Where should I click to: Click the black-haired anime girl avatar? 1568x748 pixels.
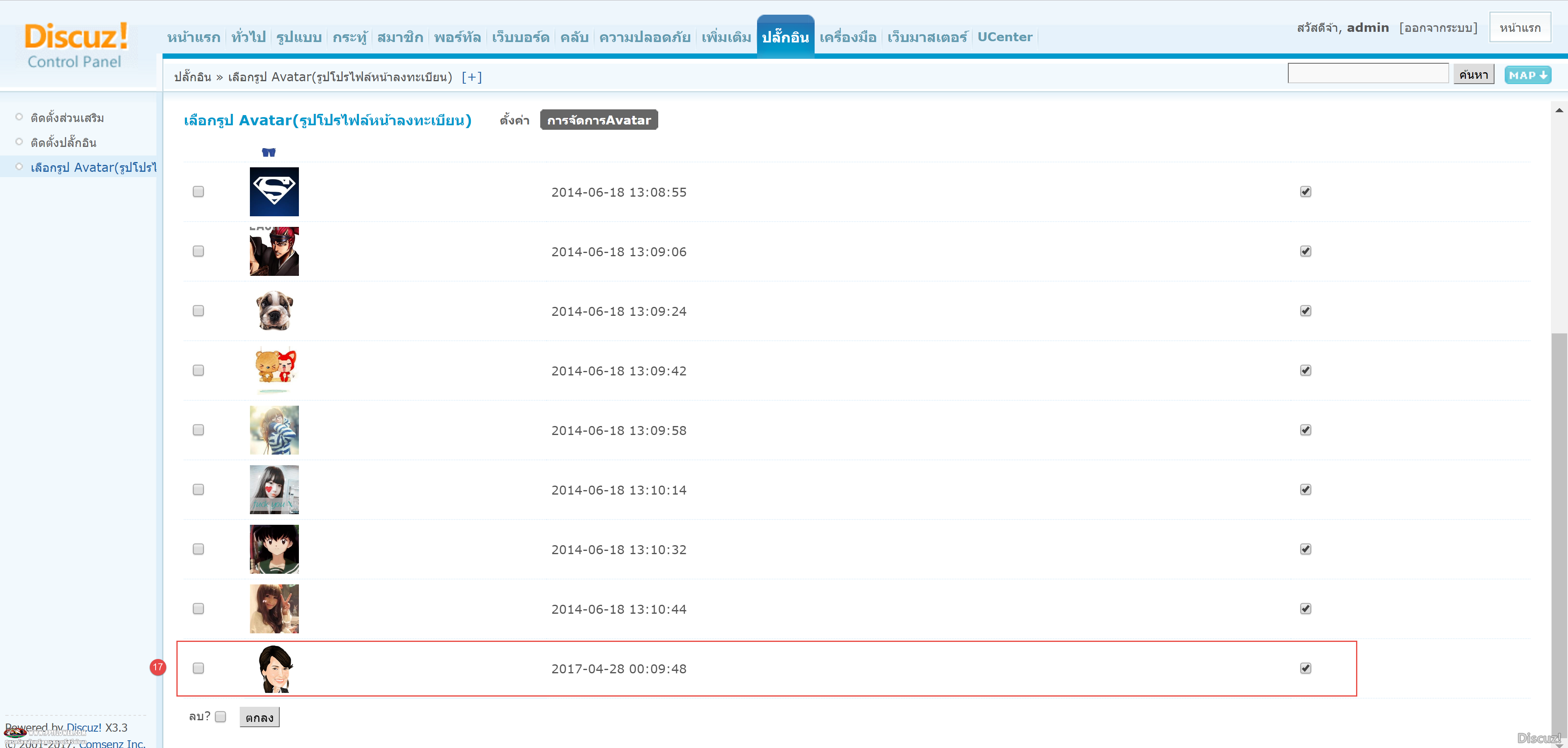[x=274, y=549]
